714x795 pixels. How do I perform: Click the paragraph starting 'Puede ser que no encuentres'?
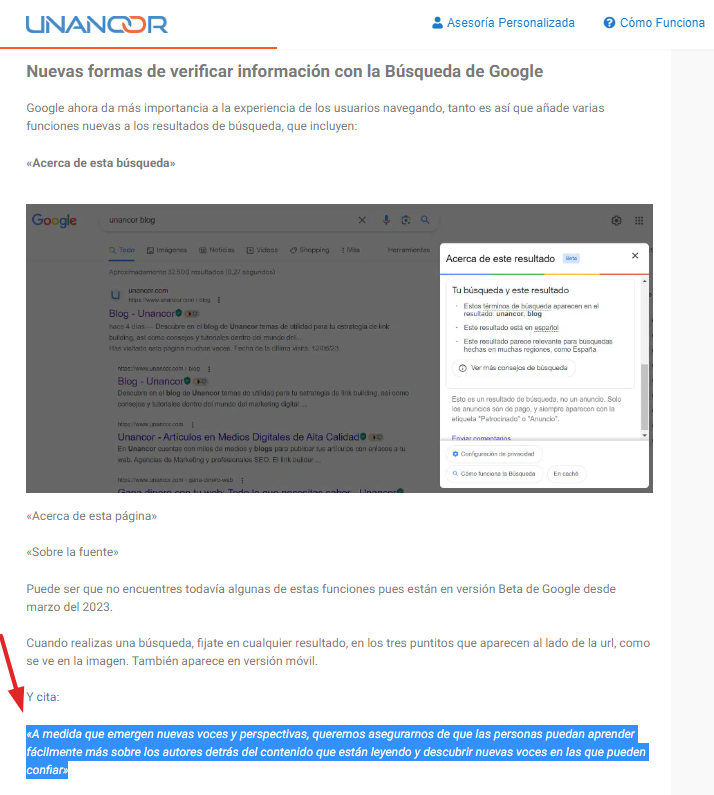321,598
